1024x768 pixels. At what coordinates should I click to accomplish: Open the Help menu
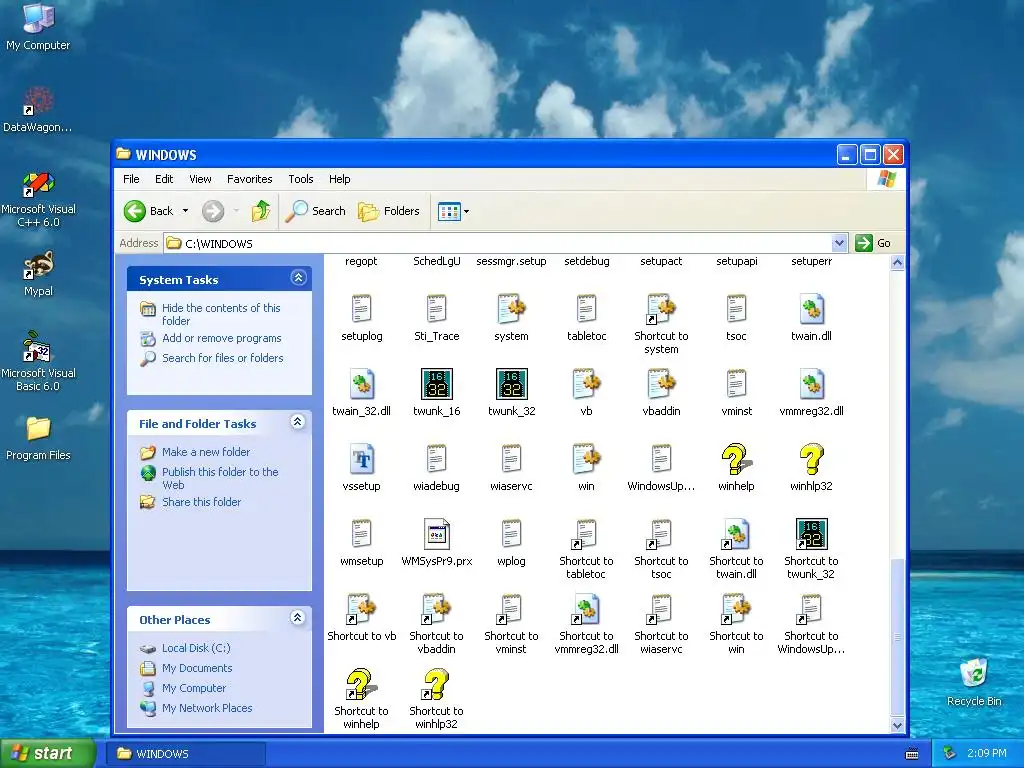[x=340, y=179]
